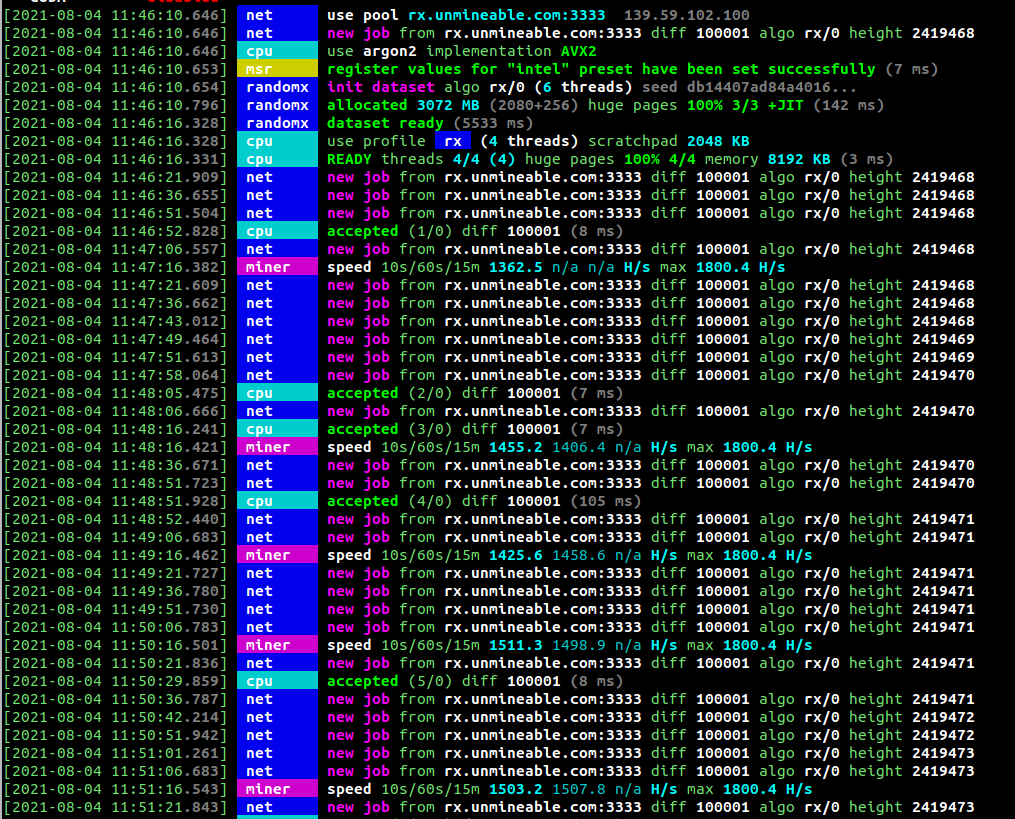Click the blue net tag at 11:49:36.780
The image size is (1015, 819).
click(277, 591)
